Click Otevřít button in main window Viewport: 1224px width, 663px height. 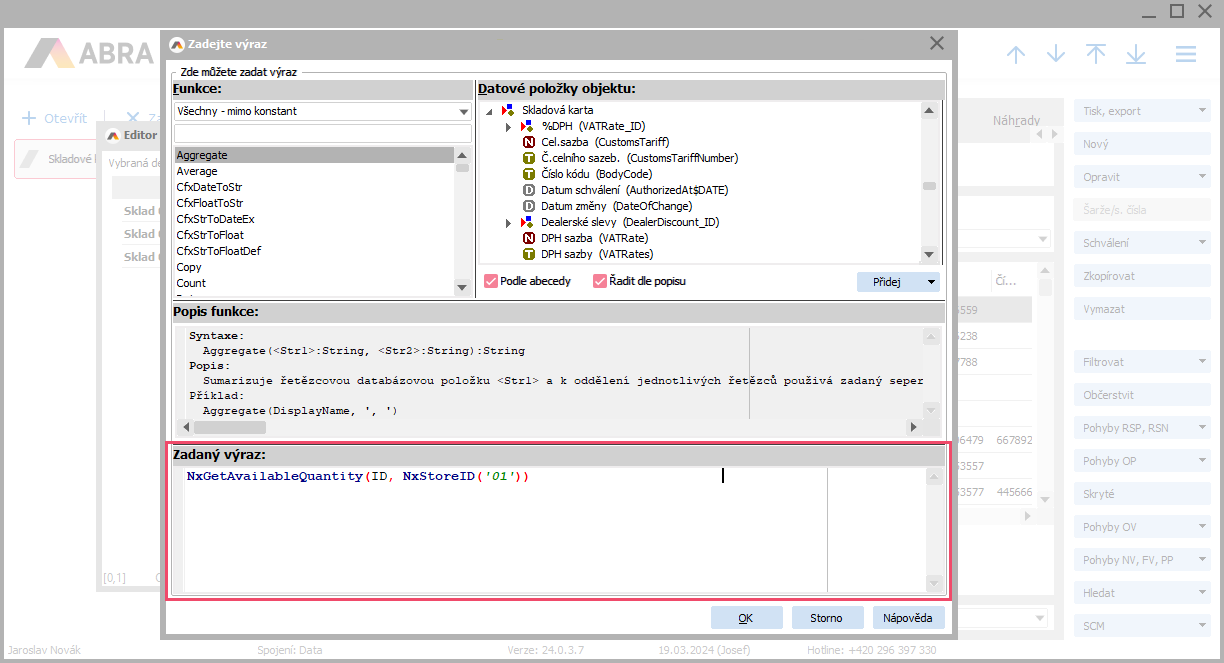pos(55,118)
